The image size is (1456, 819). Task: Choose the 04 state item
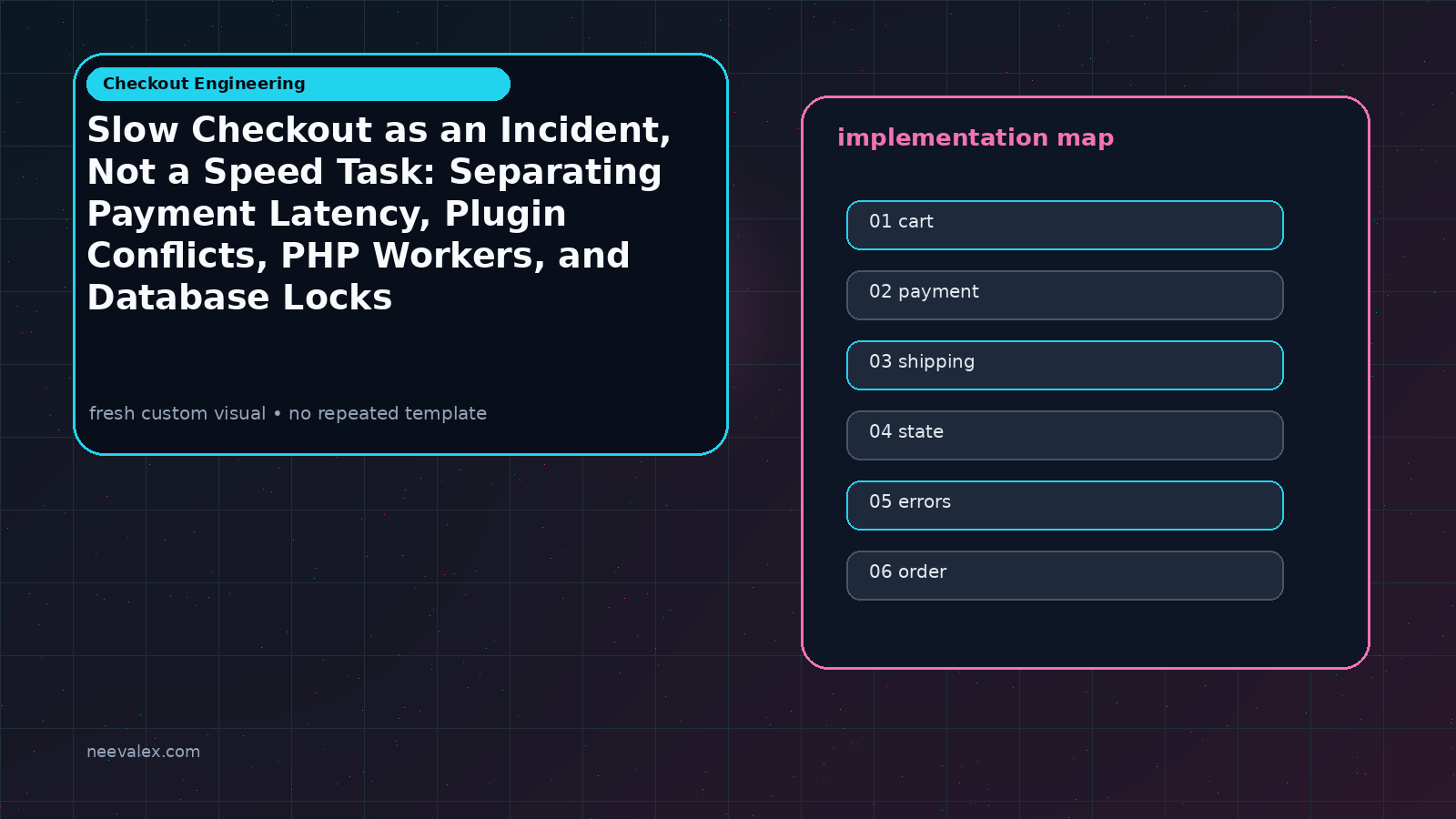pyautogui.click(x=1065, y=435)
